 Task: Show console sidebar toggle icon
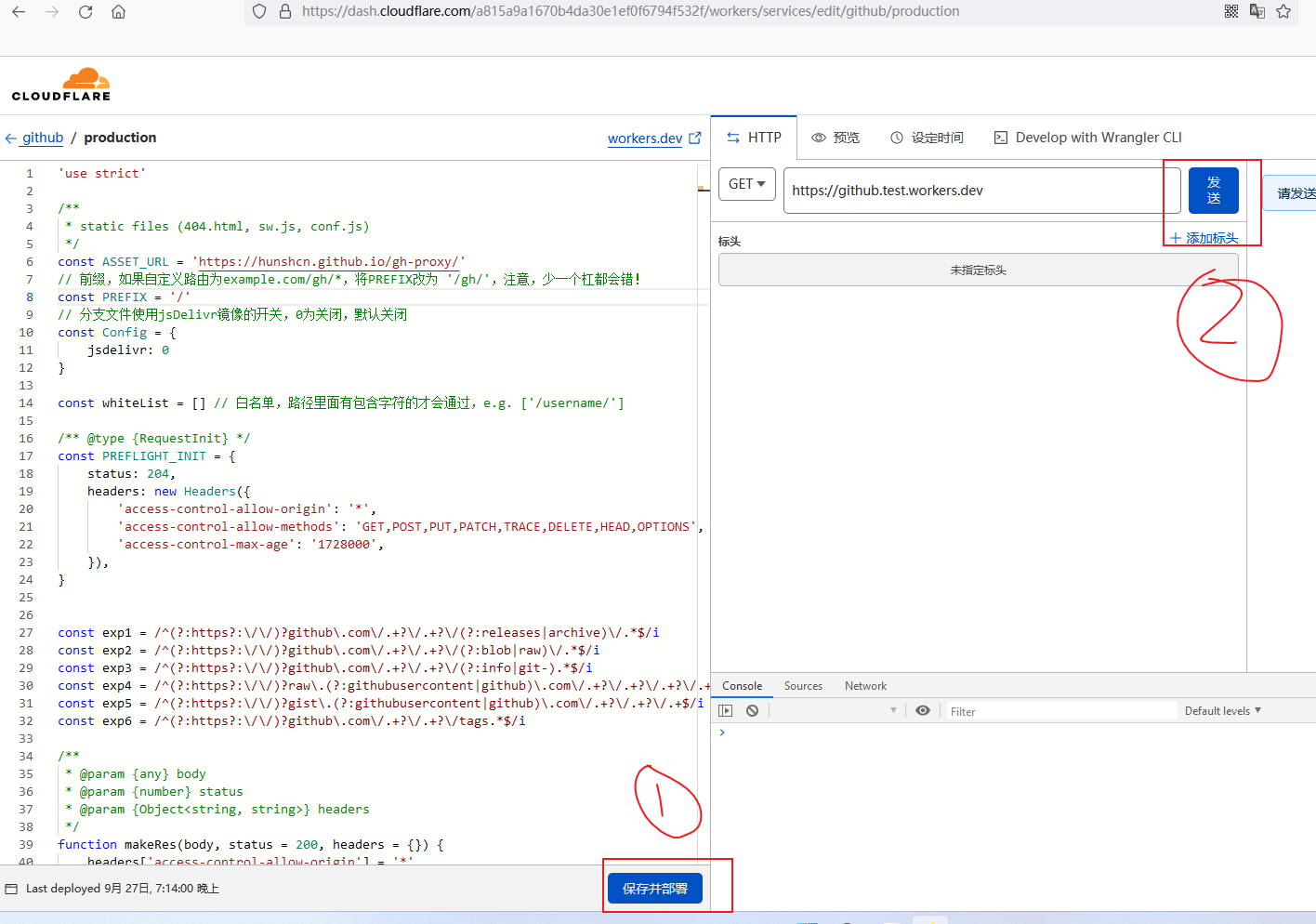(726, 710)
